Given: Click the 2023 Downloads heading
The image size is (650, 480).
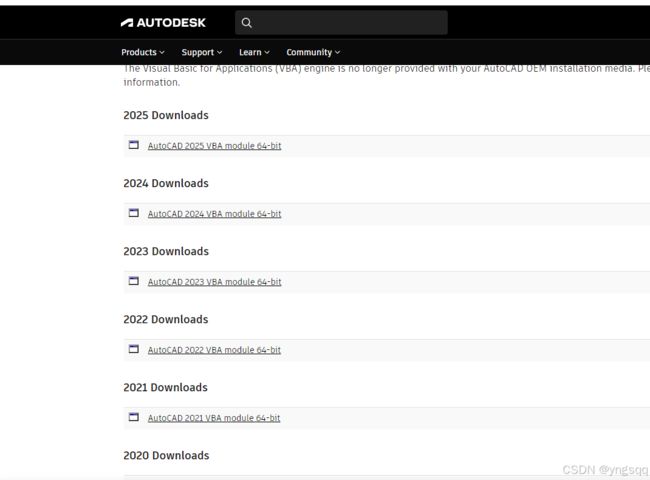Looking at the screenshot, I should pos(166,251).
